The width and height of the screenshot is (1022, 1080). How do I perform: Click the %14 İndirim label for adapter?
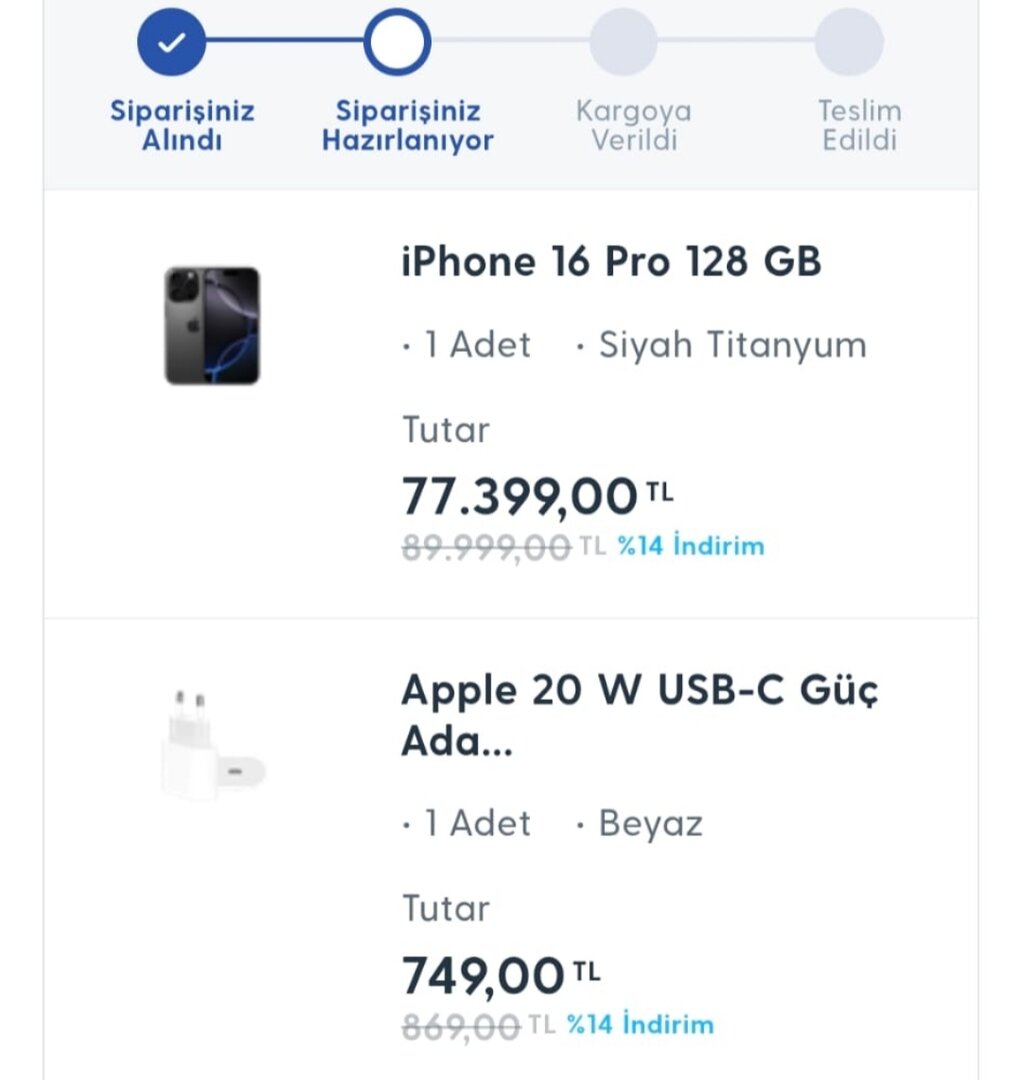point(640,1025)
